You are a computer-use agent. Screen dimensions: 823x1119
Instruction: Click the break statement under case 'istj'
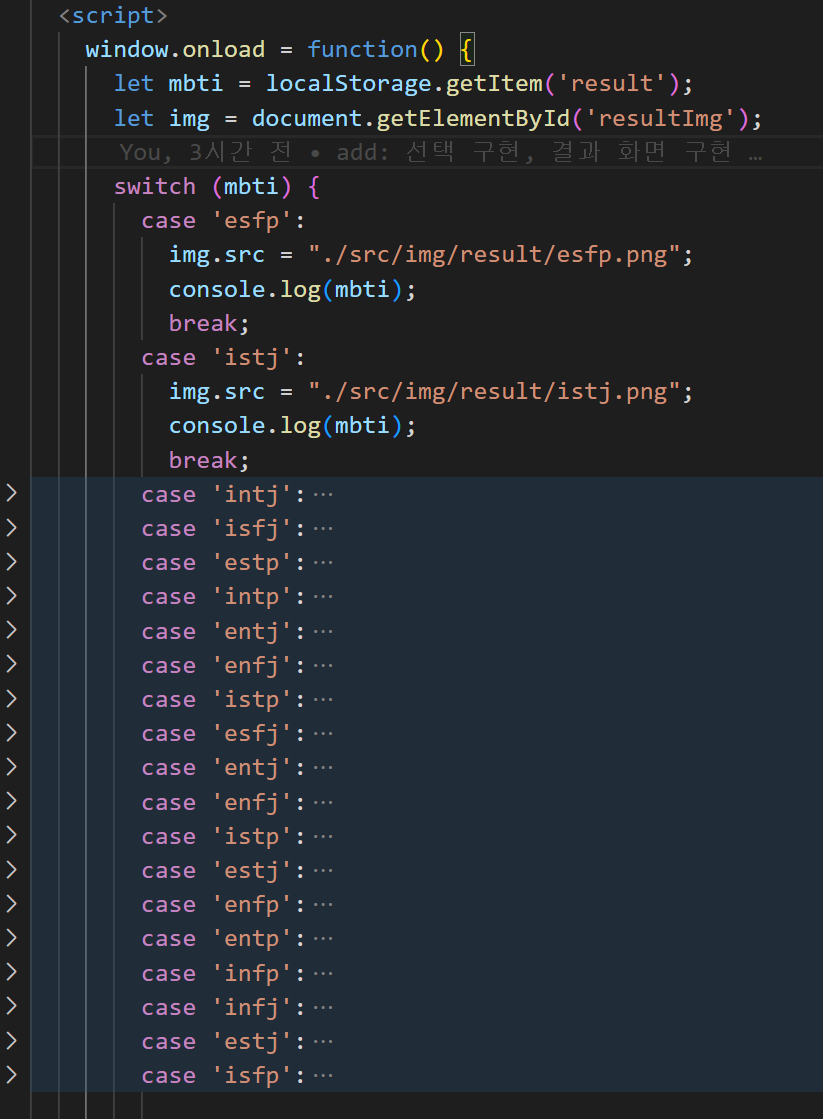(x=209, y=460)
